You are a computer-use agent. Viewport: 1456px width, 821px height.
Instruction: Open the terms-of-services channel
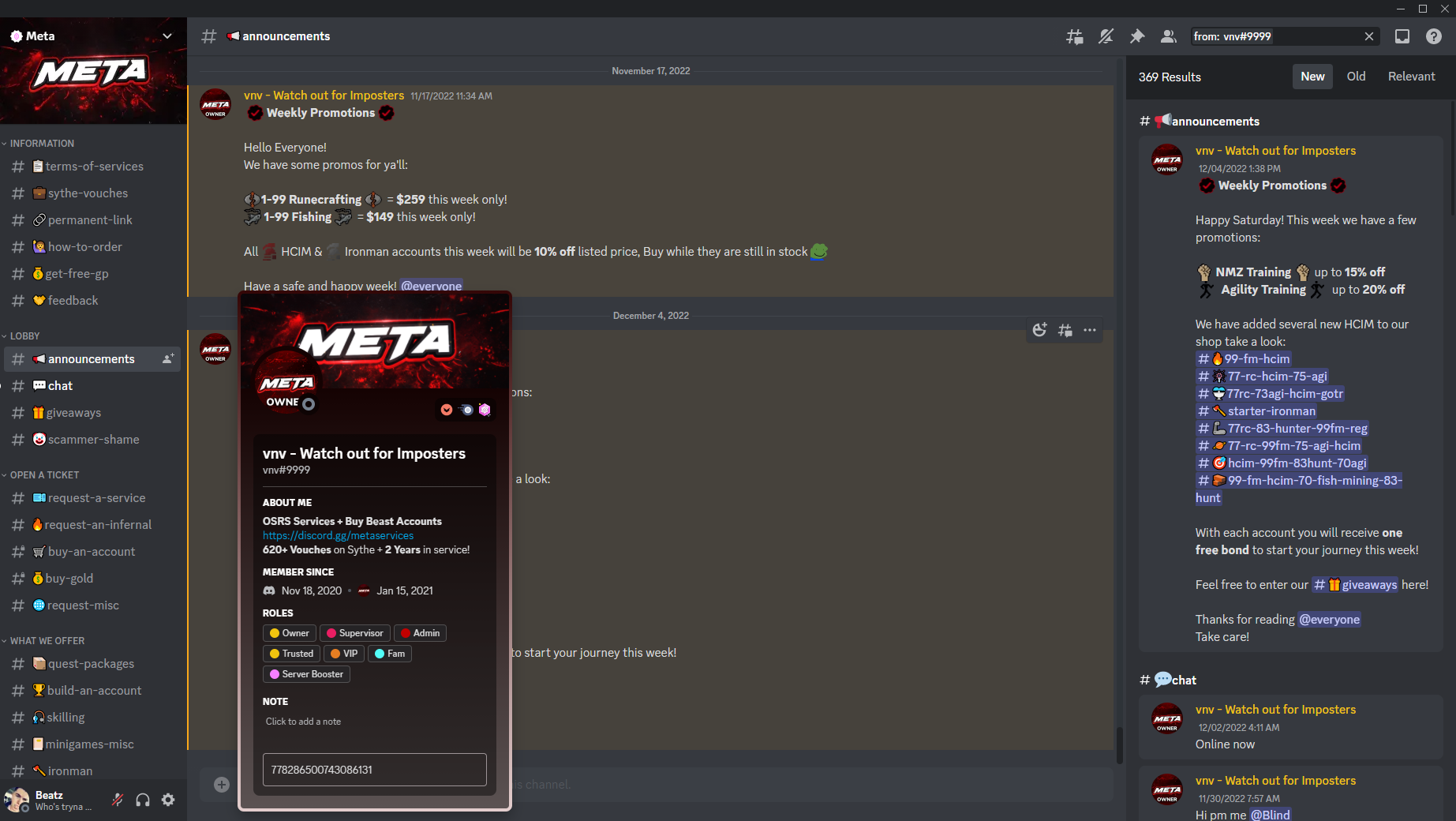click(93, 167)
